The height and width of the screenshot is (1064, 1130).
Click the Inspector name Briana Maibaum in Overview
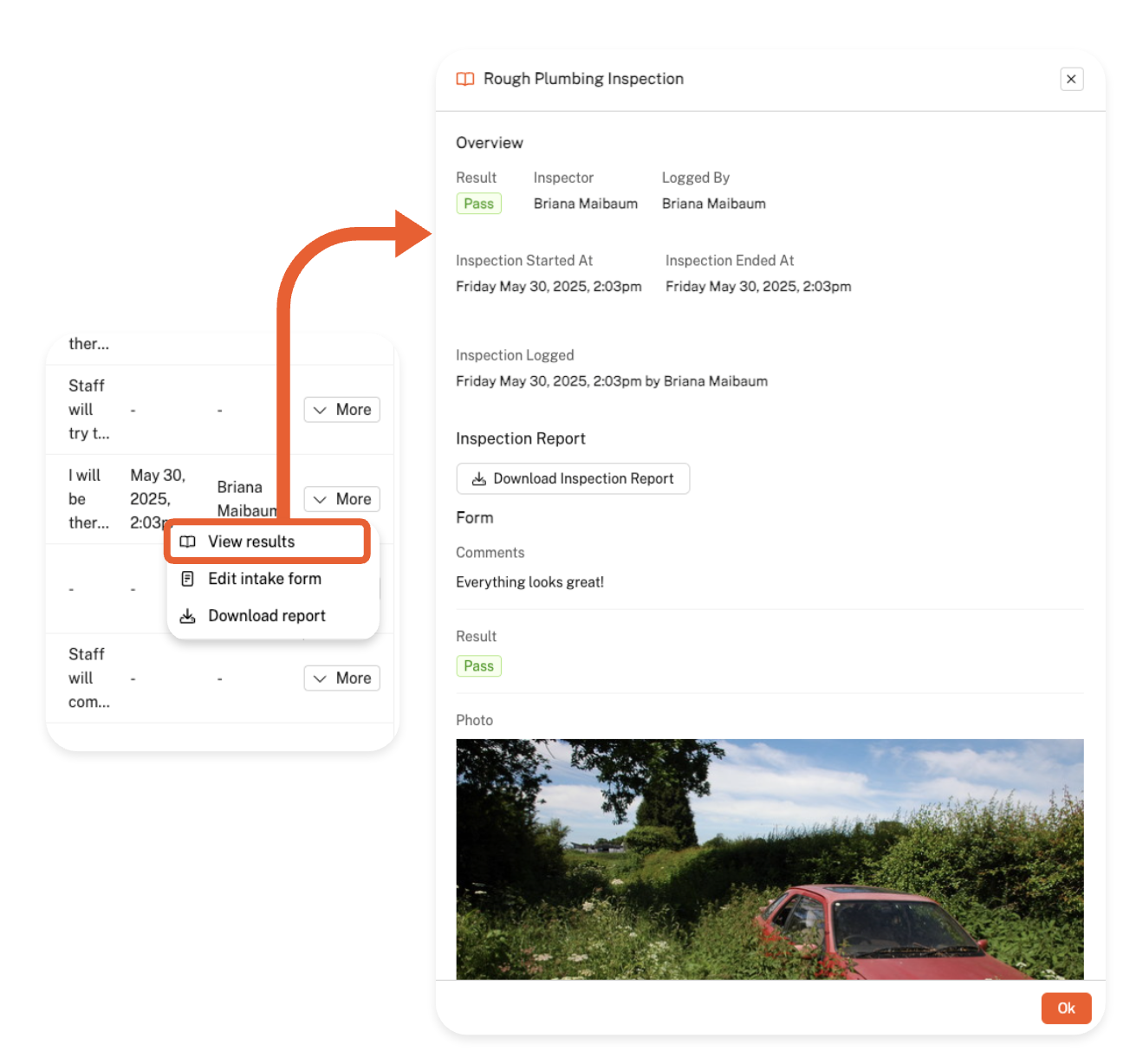[x=585, y=204]
